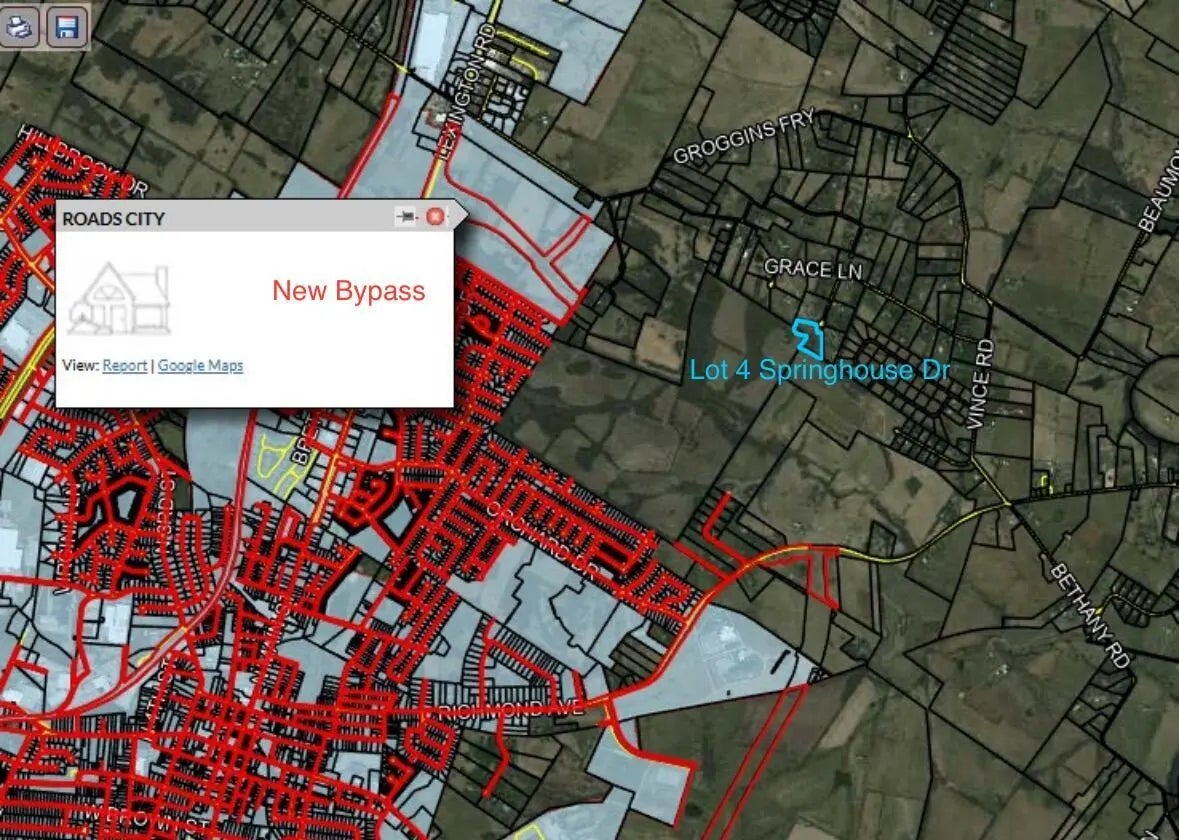Click the ROADS CITY popup title
Screen dimensions: 1179x840
[114, 218]
